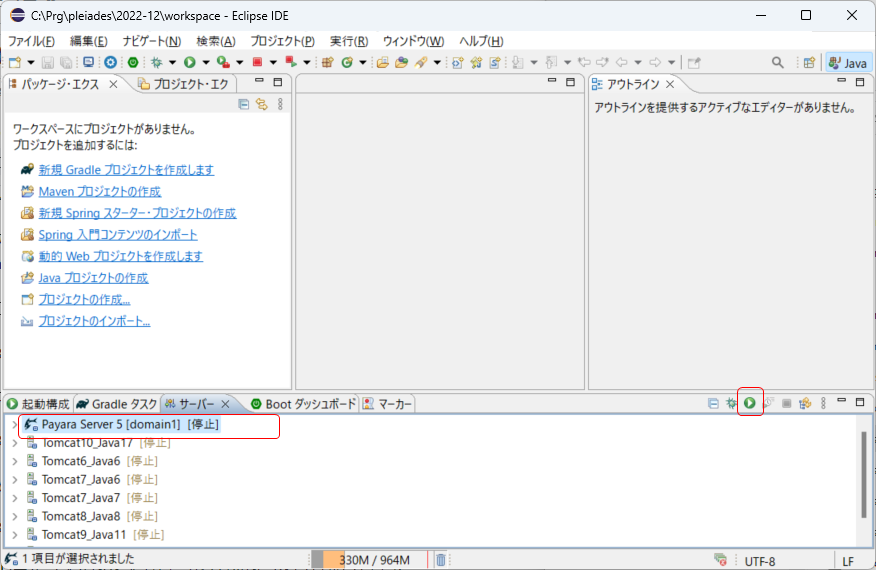
Task: Open the ナビゲート(N) menu
Action: (x=151, y=41)
